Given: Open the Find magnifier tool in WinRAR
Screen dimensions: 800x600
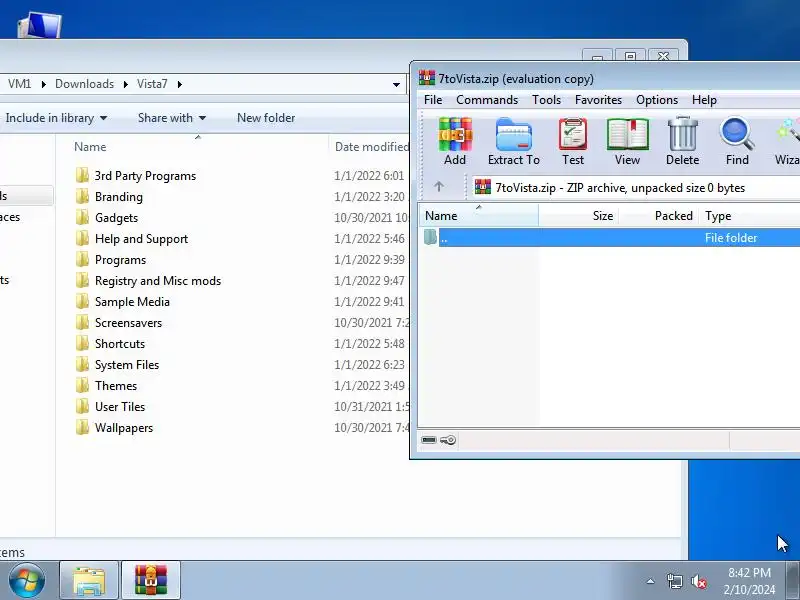Looking at the screenshot, I should pos(737,135).
